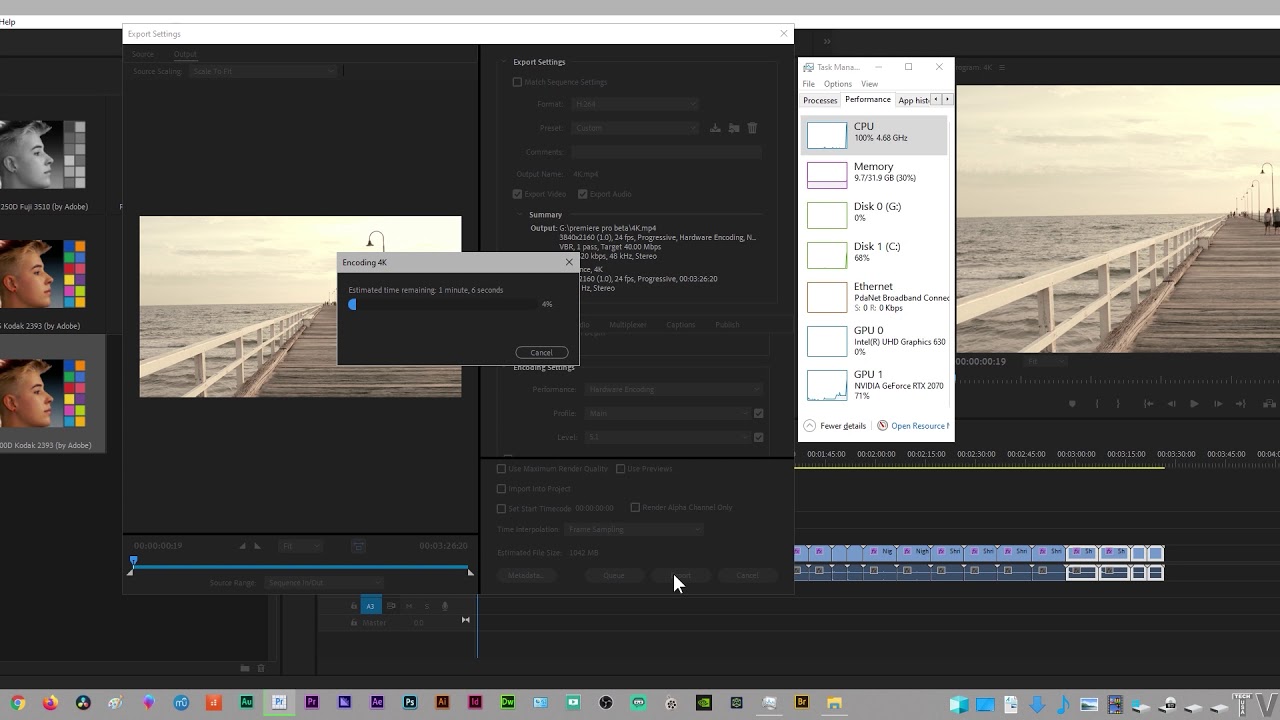The height and width of the screenshot is (720, 1280).
Task: Click the A3 track target button
Action: pyautogui.click(x=370, y=606)
